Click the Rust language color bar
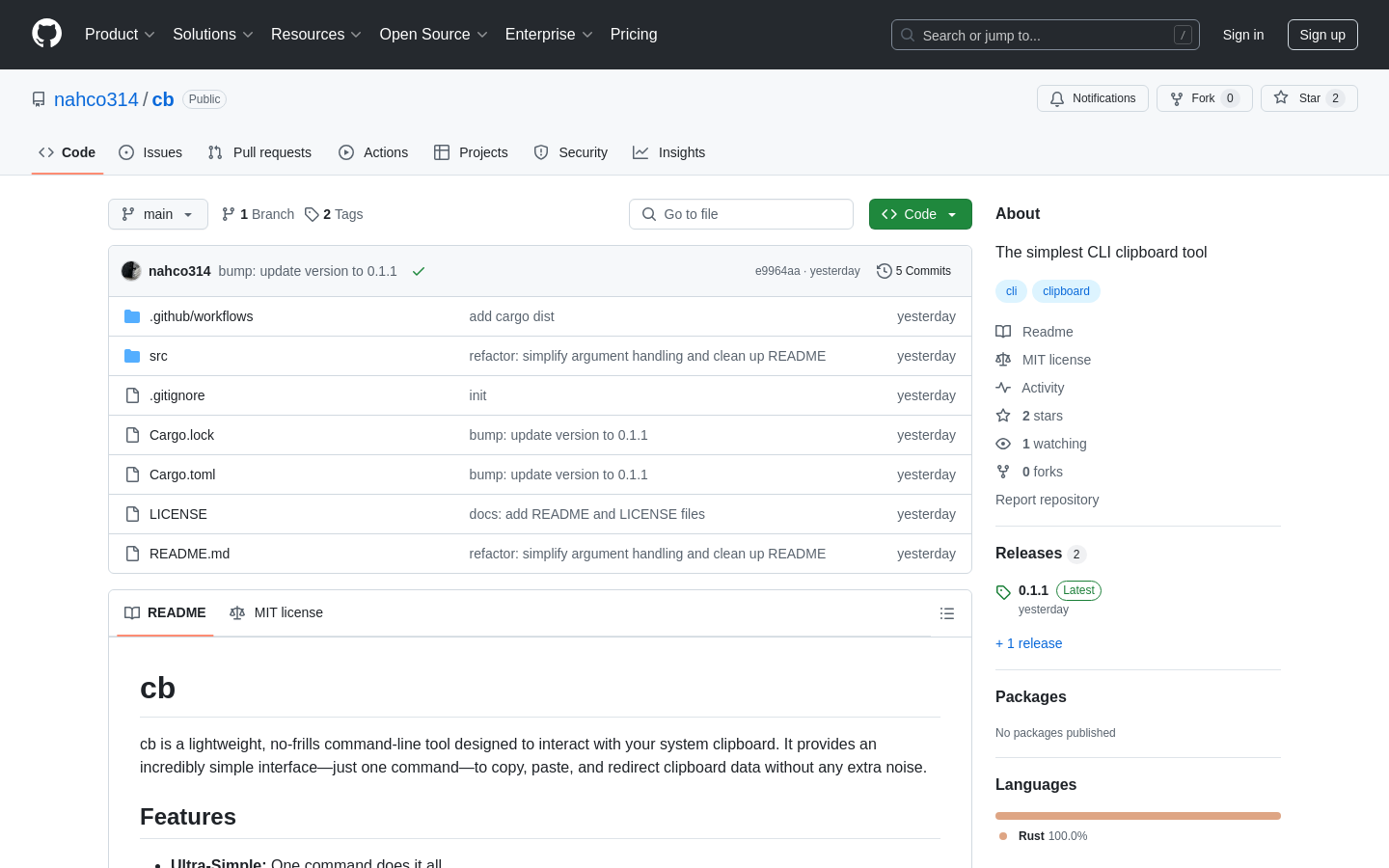The width and height of the screenshot is (1389, 868). 1138,816
